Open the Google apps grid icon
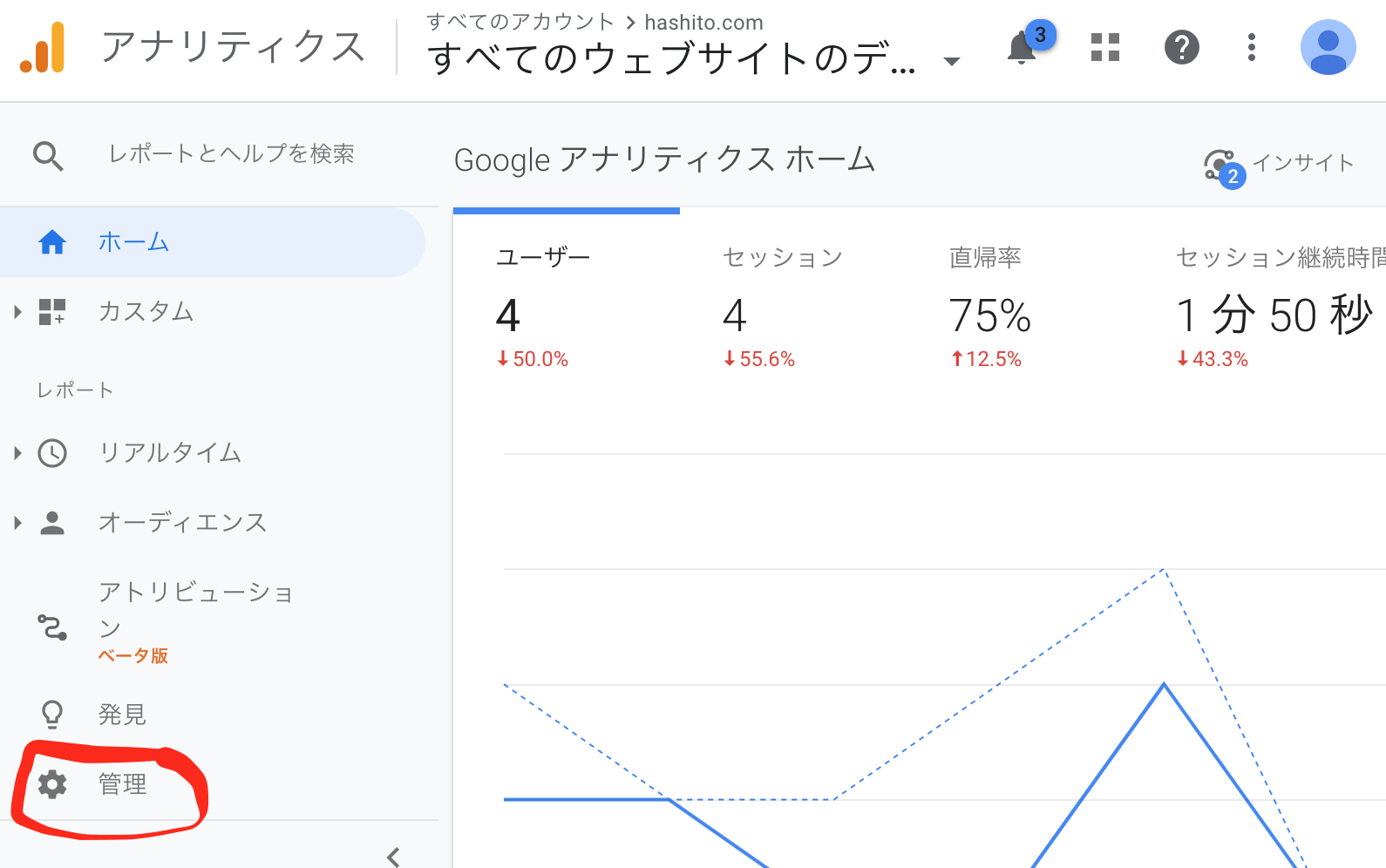Image resolution: width=1386 pixels, height=868 pixels. point(1104,47)
